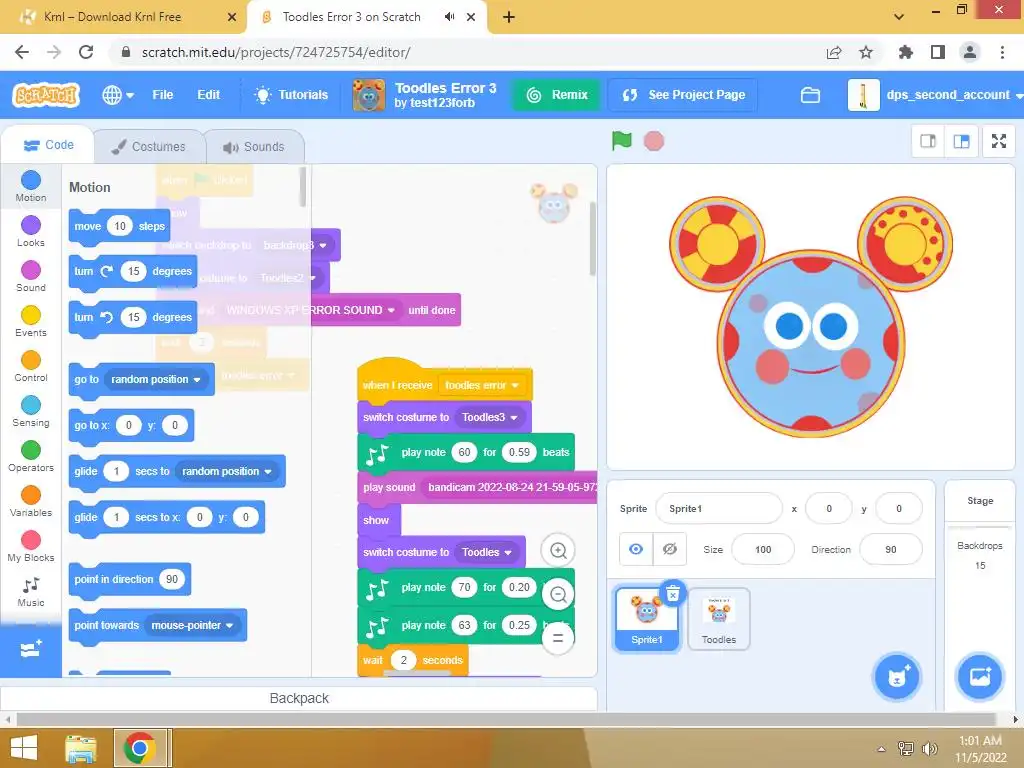Open the My Stuff folder icon
This screenshot has height=768, width=1024.
(x=810, y=95)
